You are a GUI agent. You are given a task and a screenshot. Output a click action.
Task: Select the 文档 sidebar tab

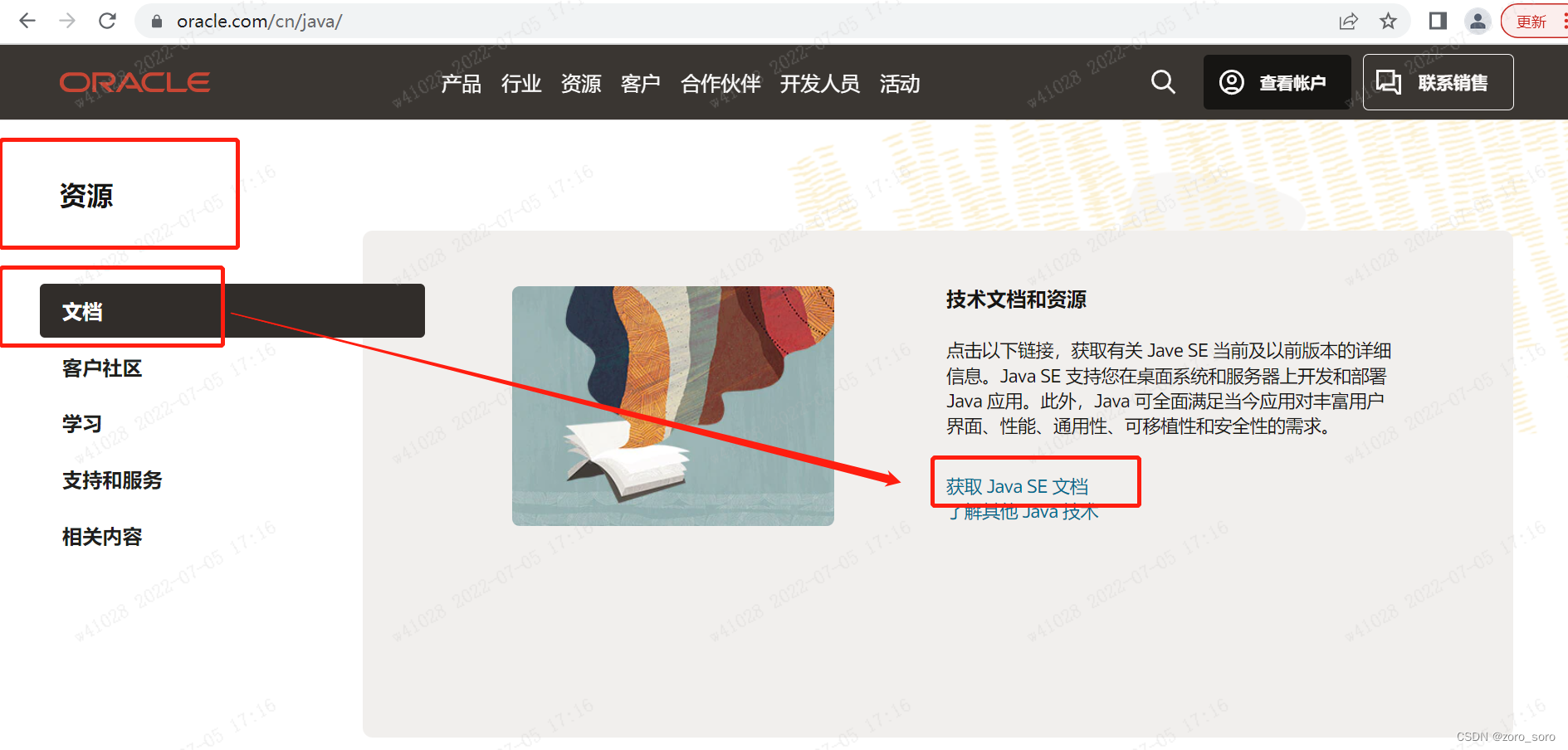pyautogui.click(x=232, y=311)
